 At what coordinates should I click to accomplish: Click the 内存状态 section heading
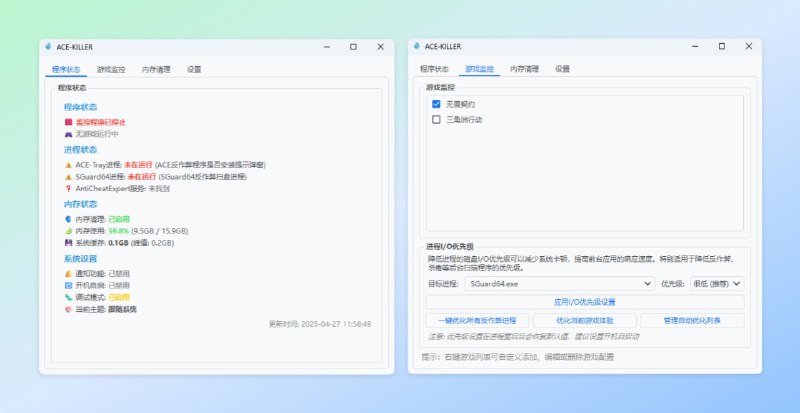point(80,204)
